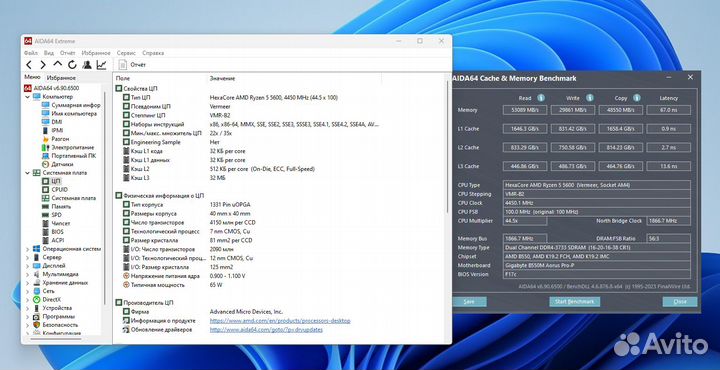Open the Память memory item
The image size is (720, 370).
coord(56,206)
